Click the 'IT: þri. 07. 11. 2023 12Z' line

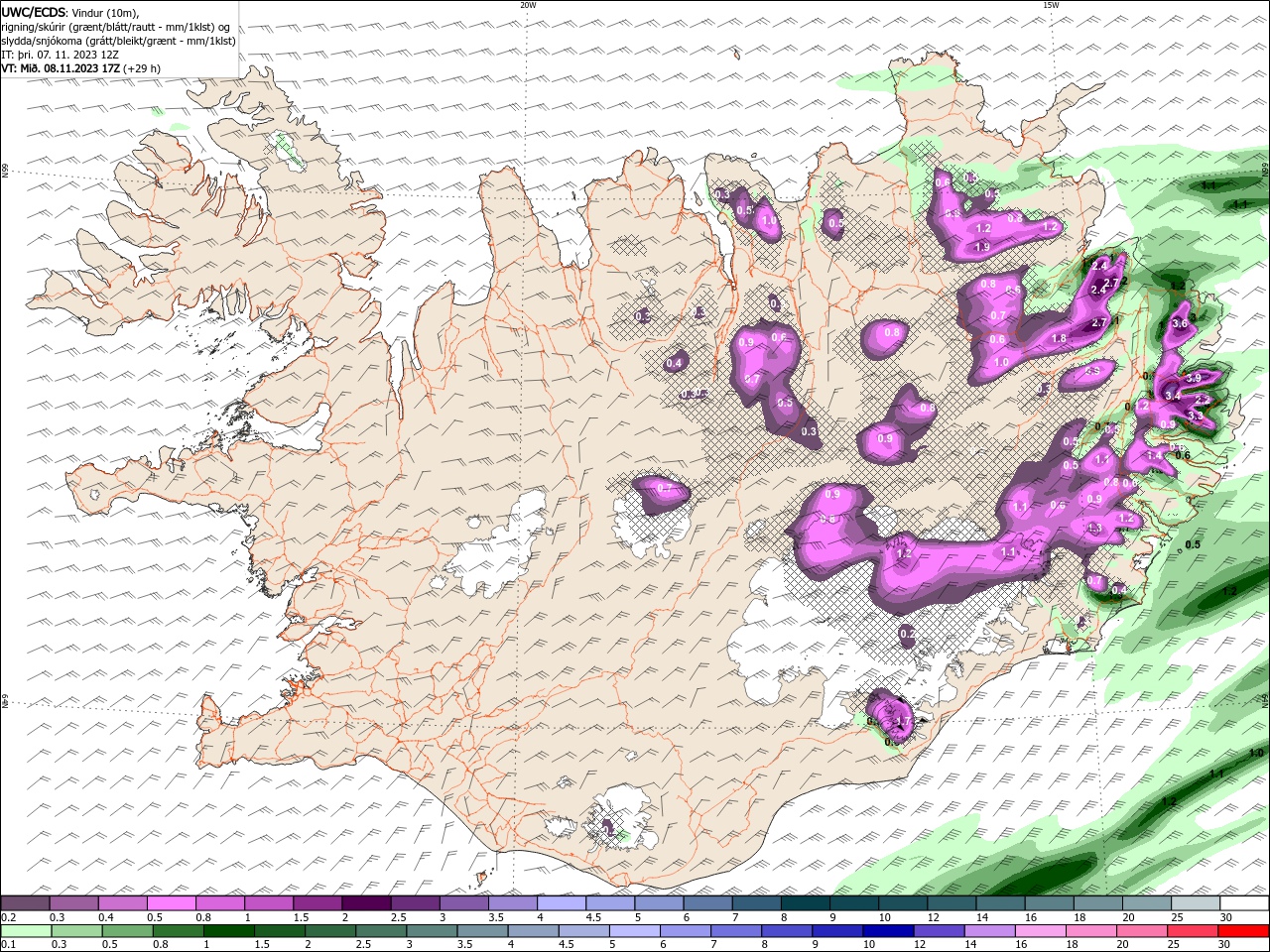coord(61,55)
